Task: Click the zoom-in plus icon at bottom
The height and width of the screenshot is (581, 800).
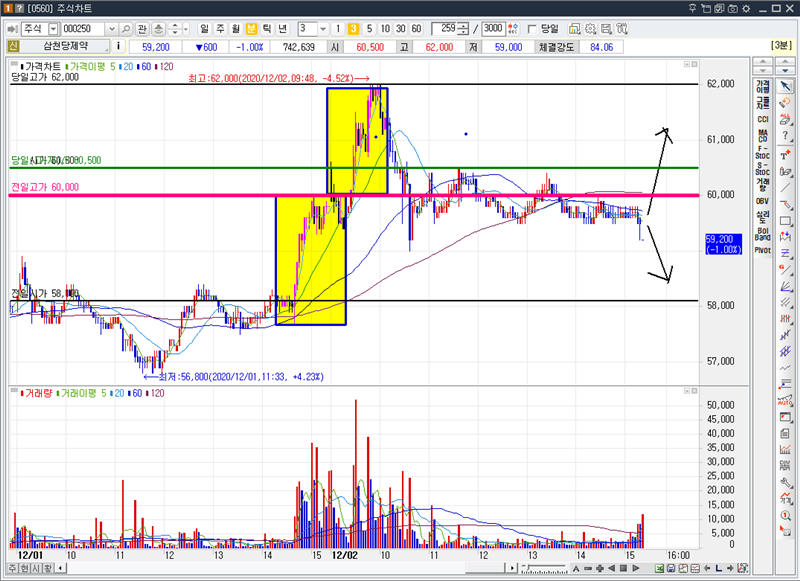Action: point(599,568)
